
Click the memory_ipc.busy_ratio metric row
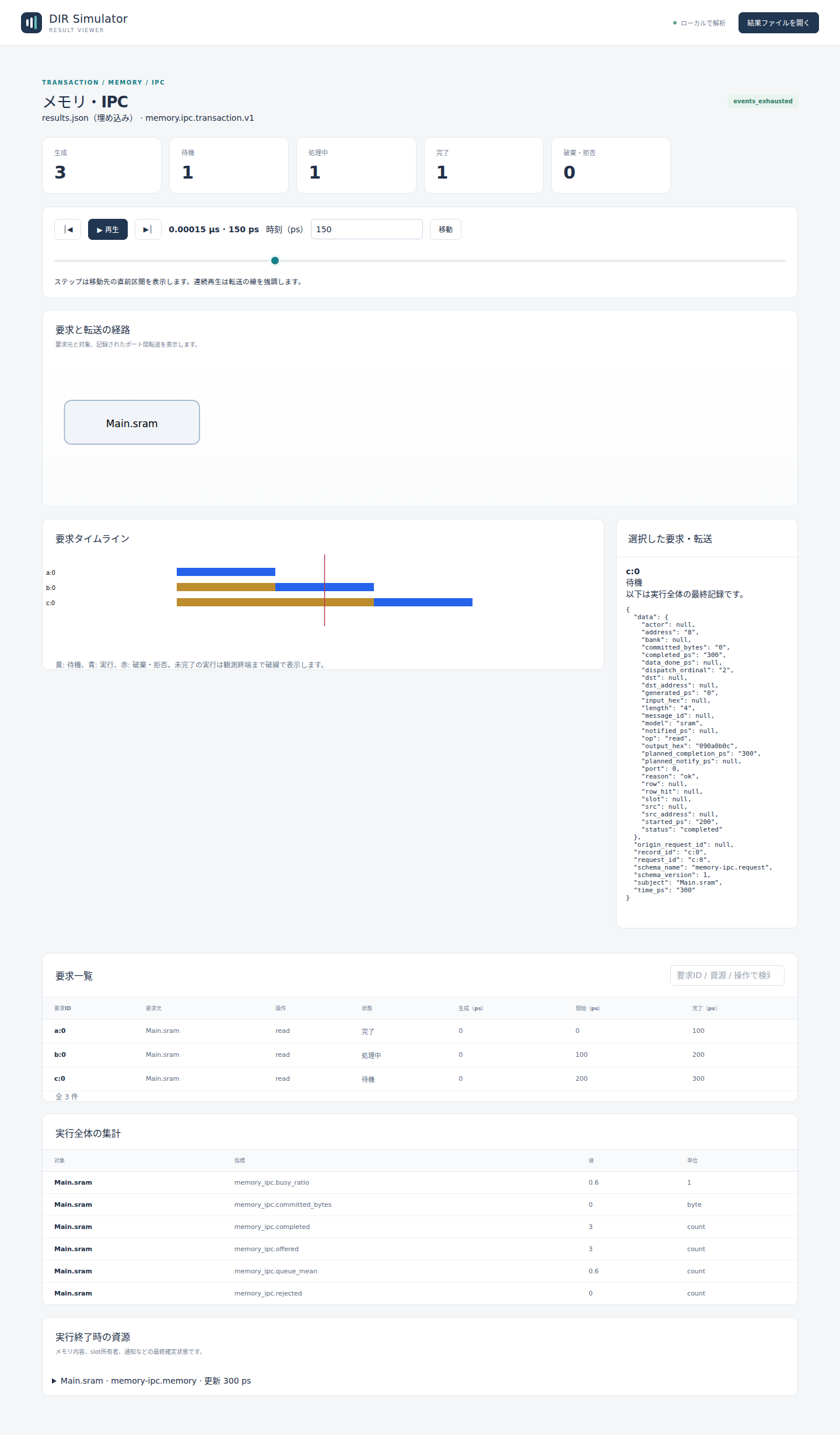click(x=420, y=1183)
